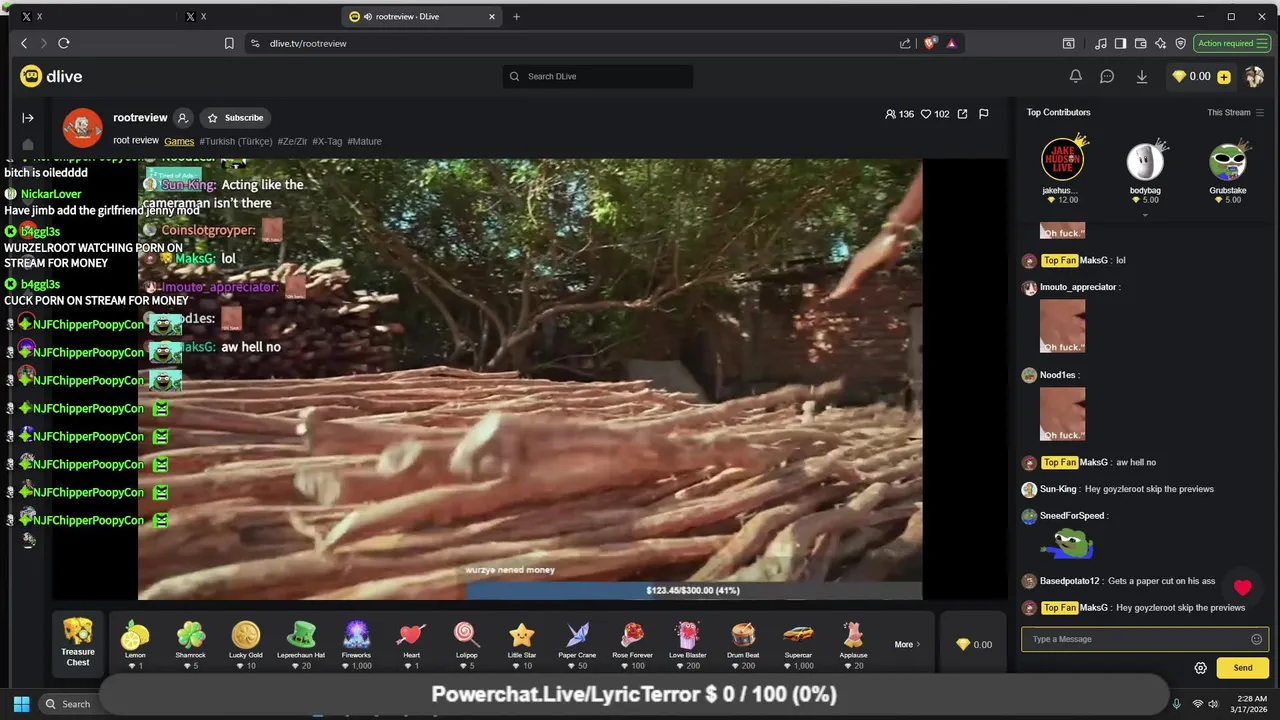Click the browser address bar URL
This screenshot has height=720, width=1280.
pyautogui.click(x=308, y=44)
